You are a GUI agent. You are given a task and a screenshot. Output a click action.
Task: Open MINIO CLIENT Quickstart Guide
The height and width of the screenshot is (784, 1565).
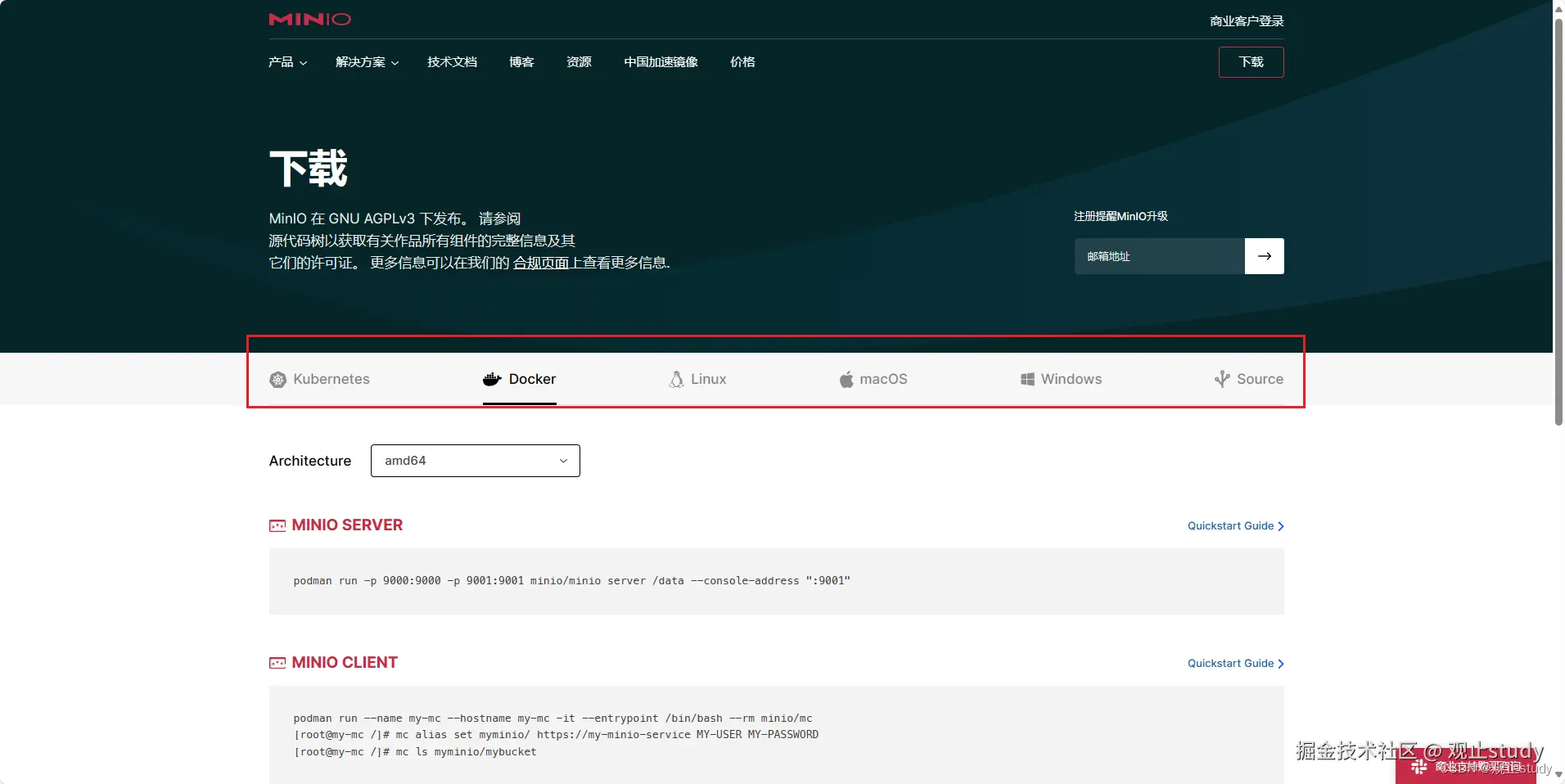[1235, 664]
